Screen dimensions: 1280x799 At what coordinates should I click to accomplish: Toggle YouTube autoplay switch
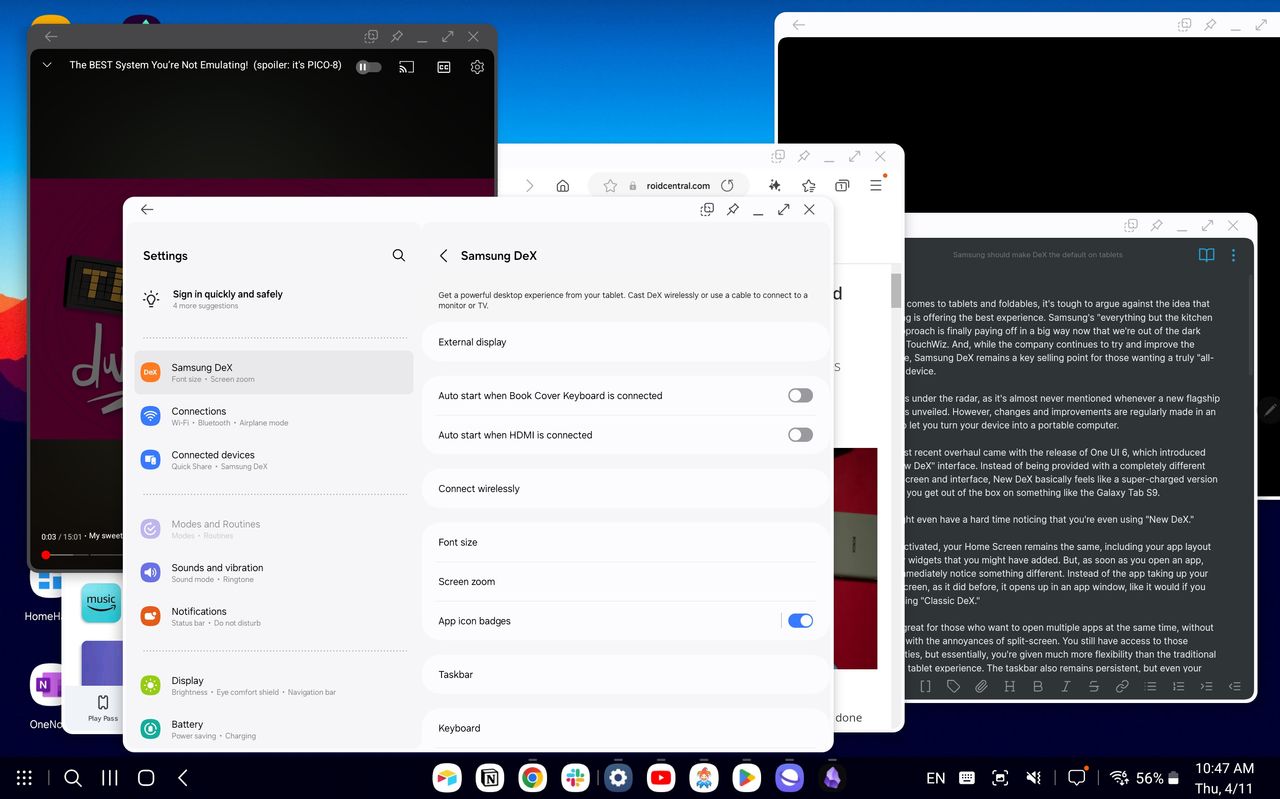pos(369,67)
